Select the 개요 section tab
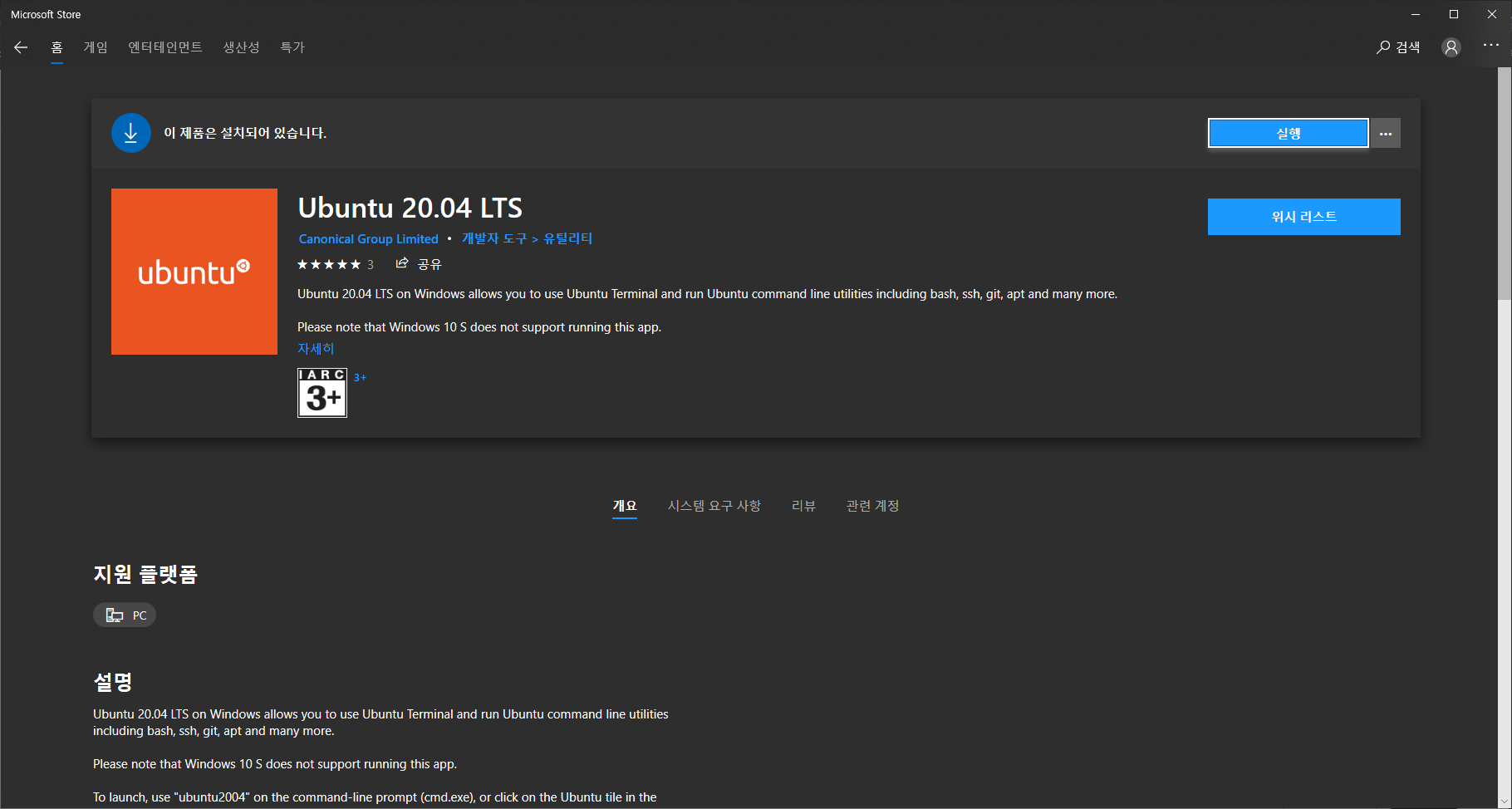This screenshot has width=1512, height=809. tap(625, 506)
